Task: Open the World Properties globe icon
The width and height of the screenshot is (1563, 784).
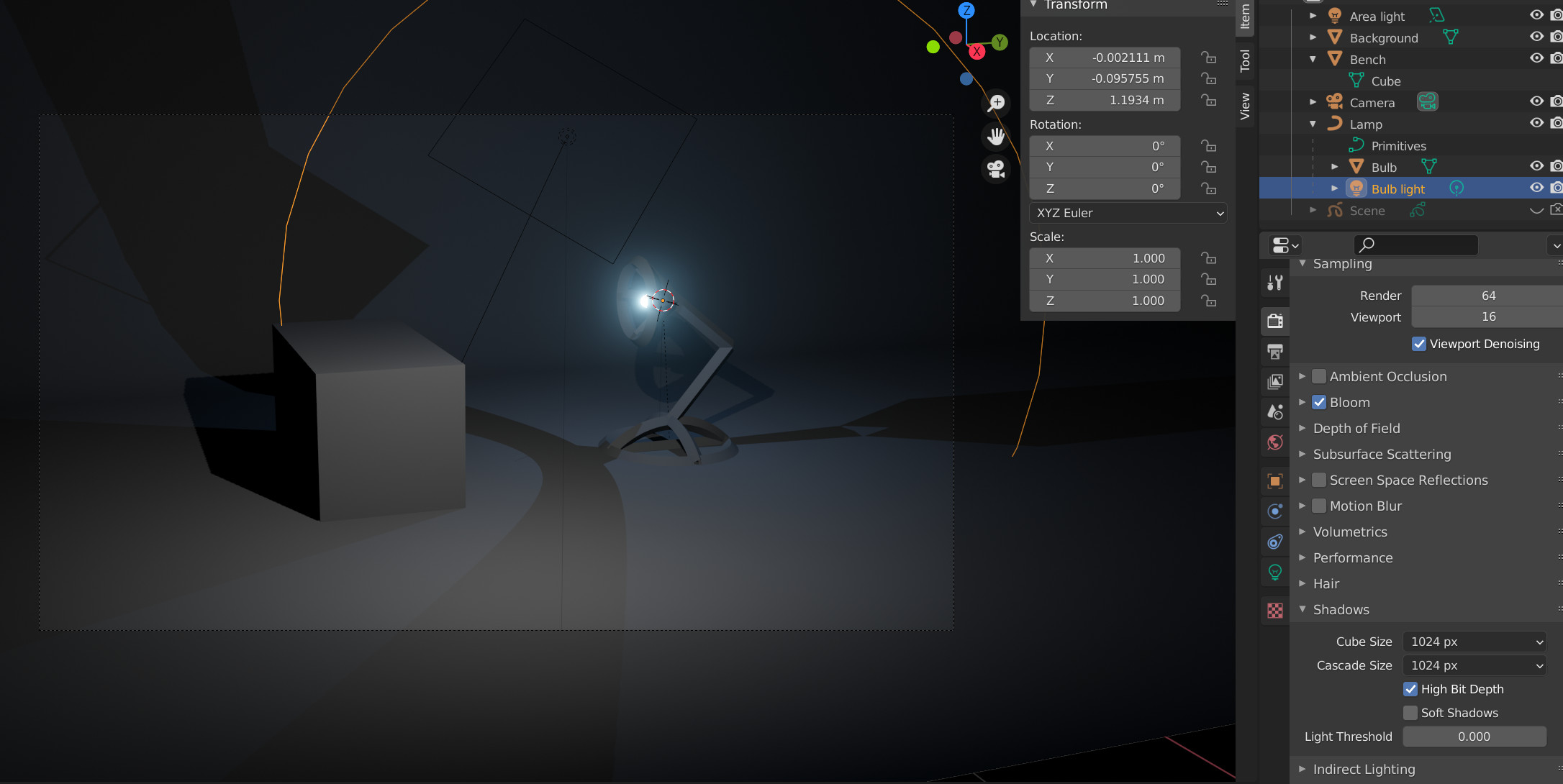Action: pos(1275,442)
